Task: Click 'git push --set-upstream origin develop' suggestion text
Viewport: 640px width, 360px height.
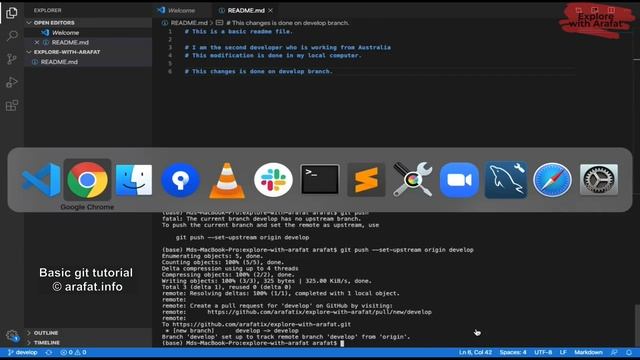Action: [x=242, y=237]
